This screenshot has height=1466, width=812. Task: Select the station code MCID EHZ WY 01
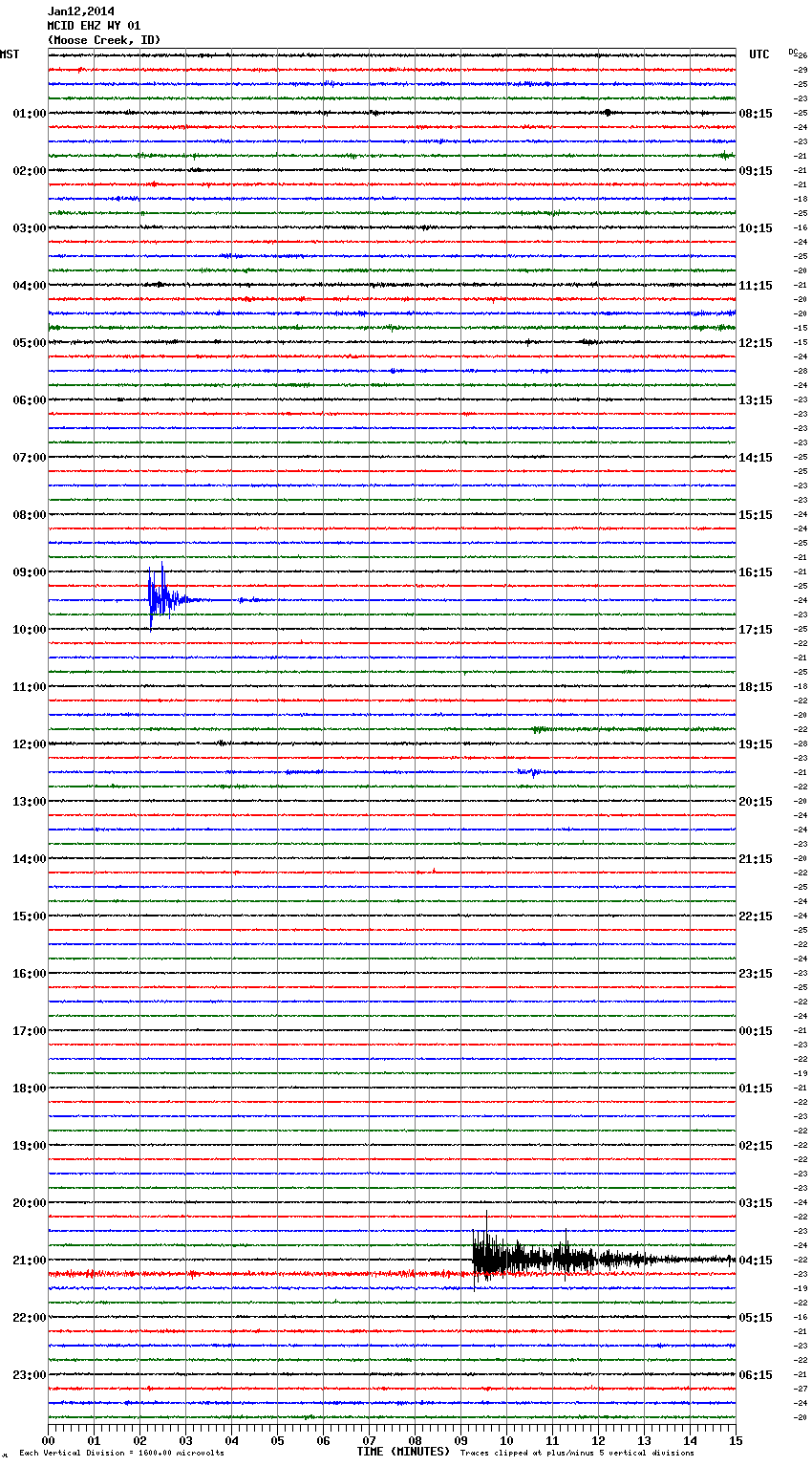click(x=94, y=26)
